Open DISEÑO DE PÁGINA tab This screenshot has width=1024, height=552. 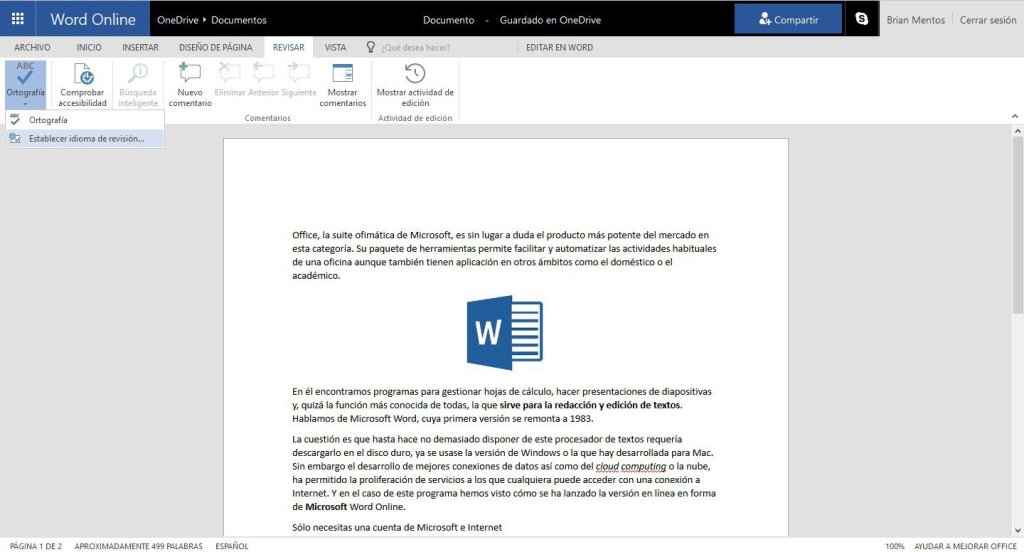click(216, 47)
